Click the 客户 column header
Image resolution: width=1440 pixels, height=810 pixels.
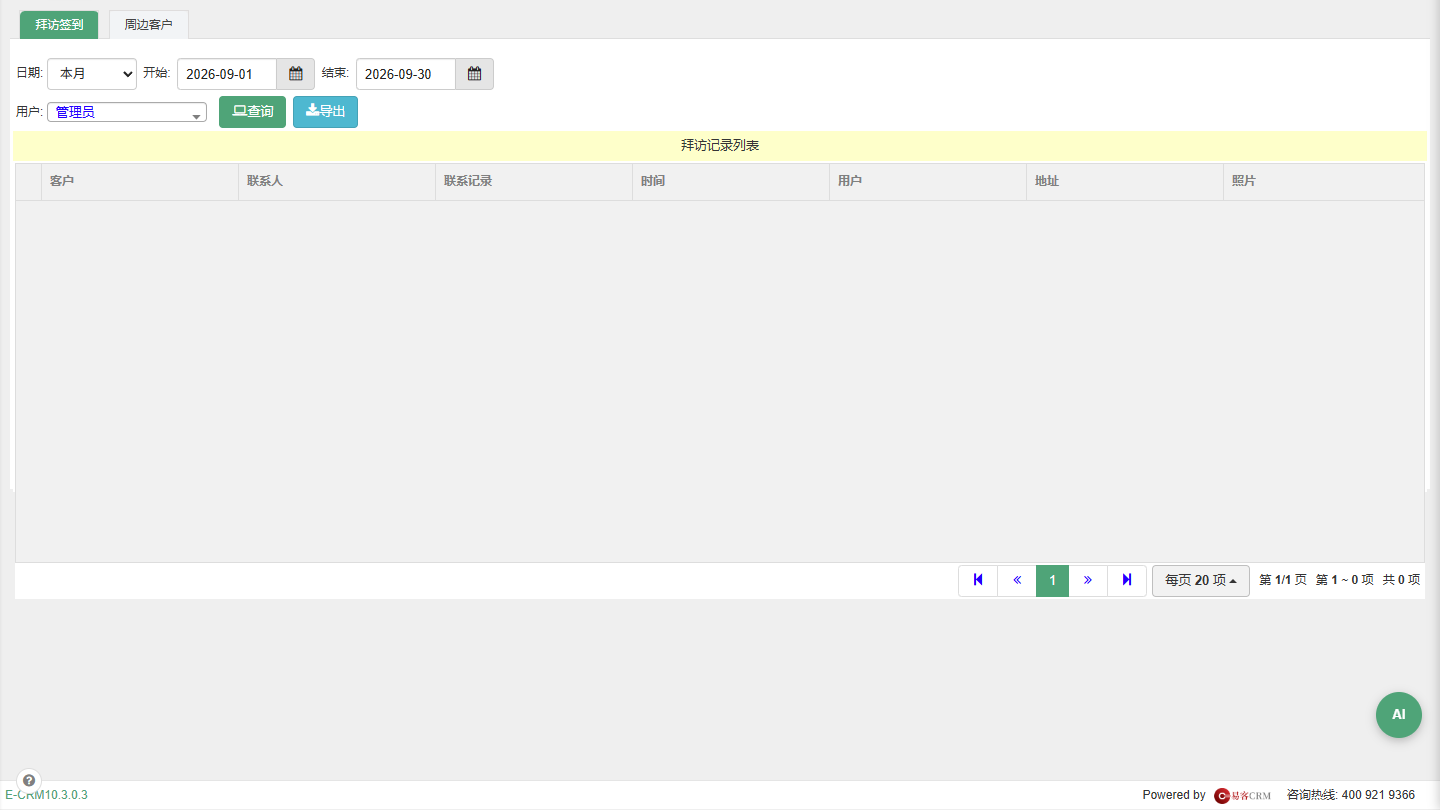(x=140, y=182)
